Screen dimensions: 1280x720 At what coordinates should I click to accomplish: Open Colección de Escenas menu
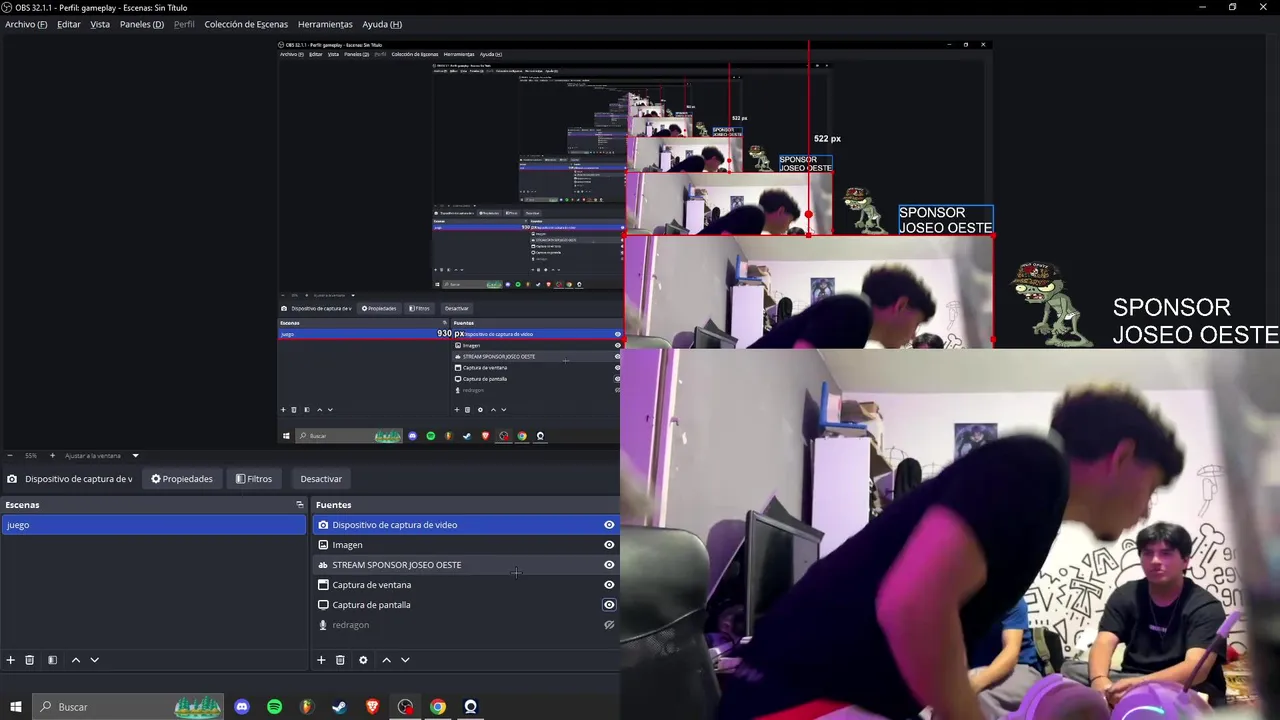tap(246, 24)
